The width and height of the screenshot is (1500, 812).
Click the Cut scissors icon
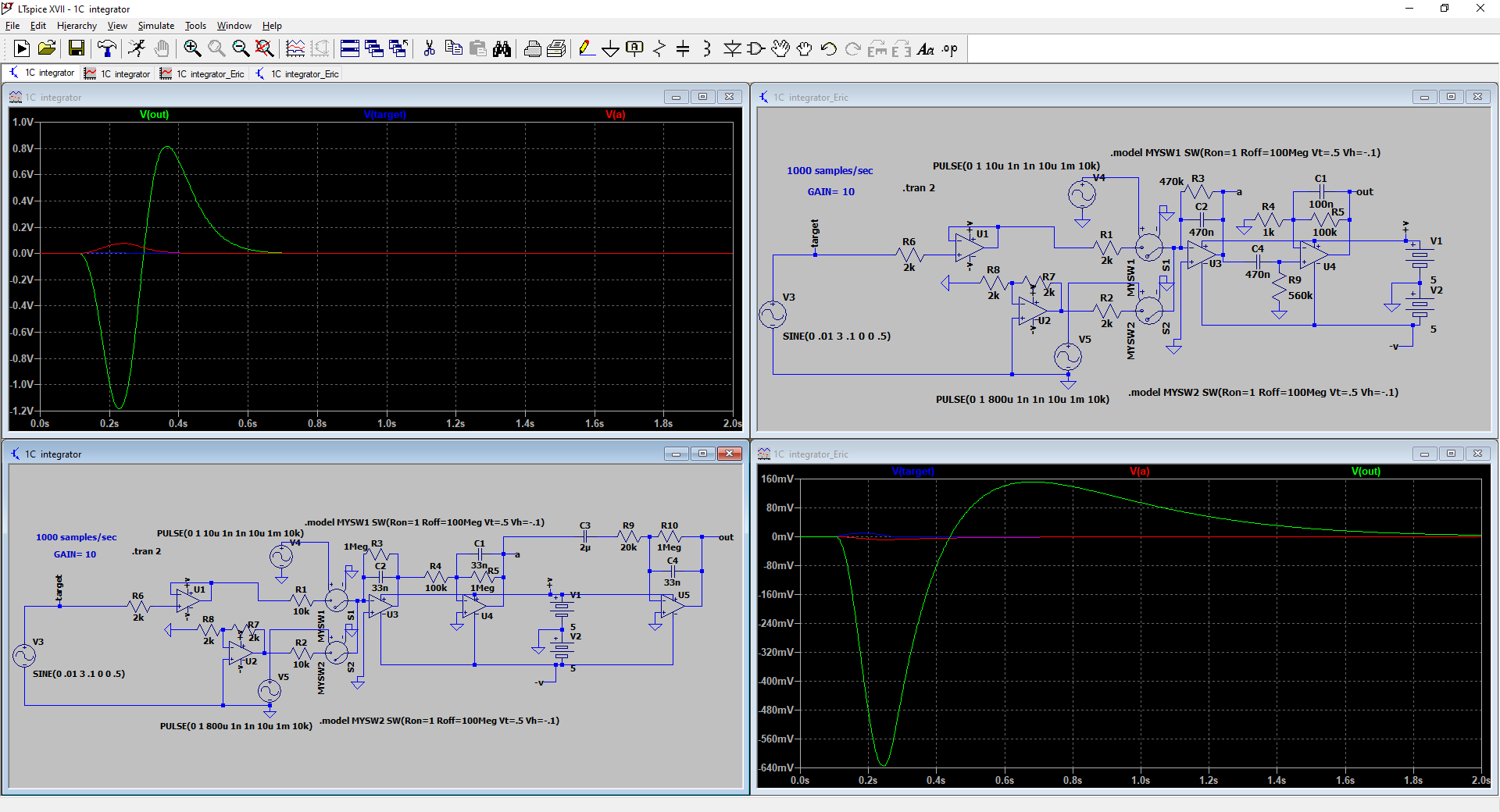coord(429,49)
